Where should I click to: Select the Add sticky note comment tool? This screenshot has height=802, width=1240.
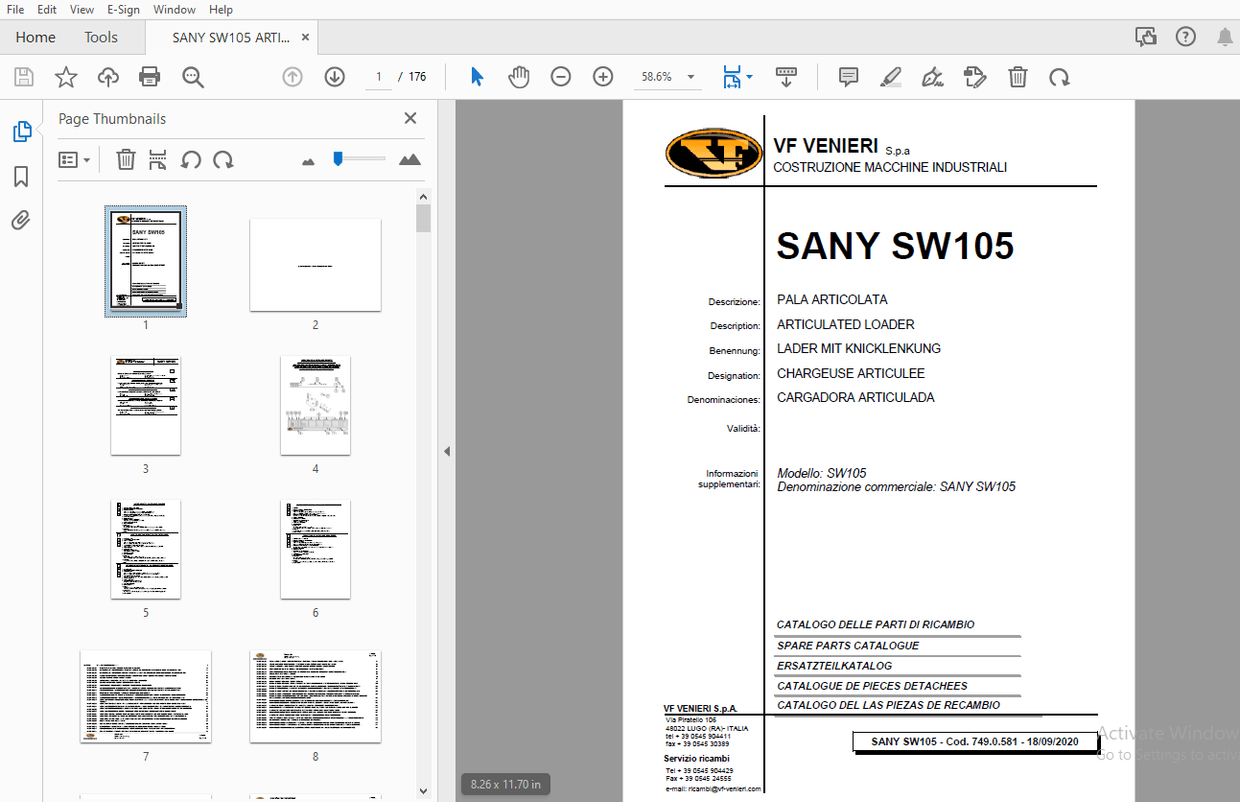848,77
